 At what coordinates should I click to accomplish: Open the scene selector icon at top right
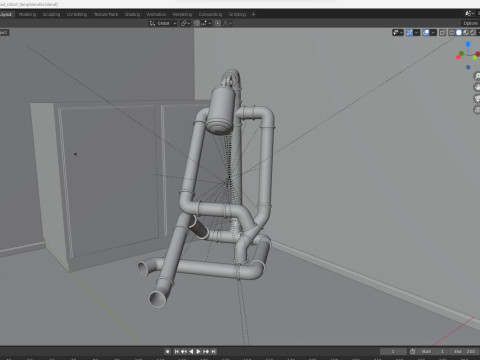[x=469, y=13]
